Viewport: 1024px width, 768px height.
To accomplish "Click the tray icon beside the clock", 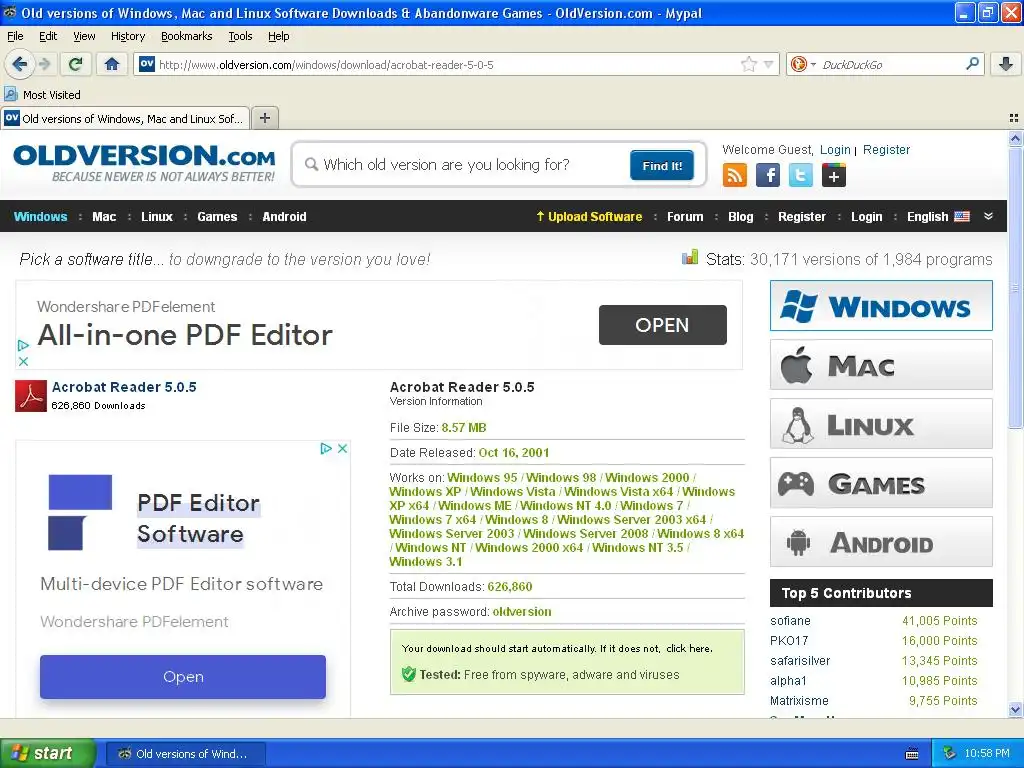I will 950,753.
